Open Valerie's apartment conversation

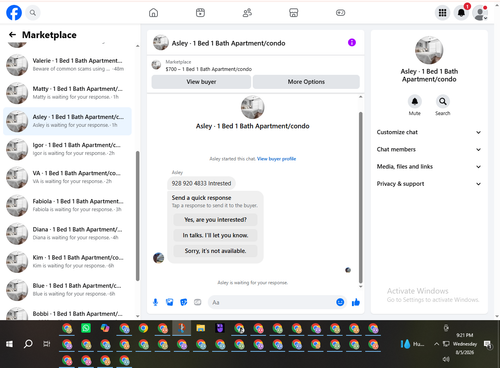click(67, 65)
